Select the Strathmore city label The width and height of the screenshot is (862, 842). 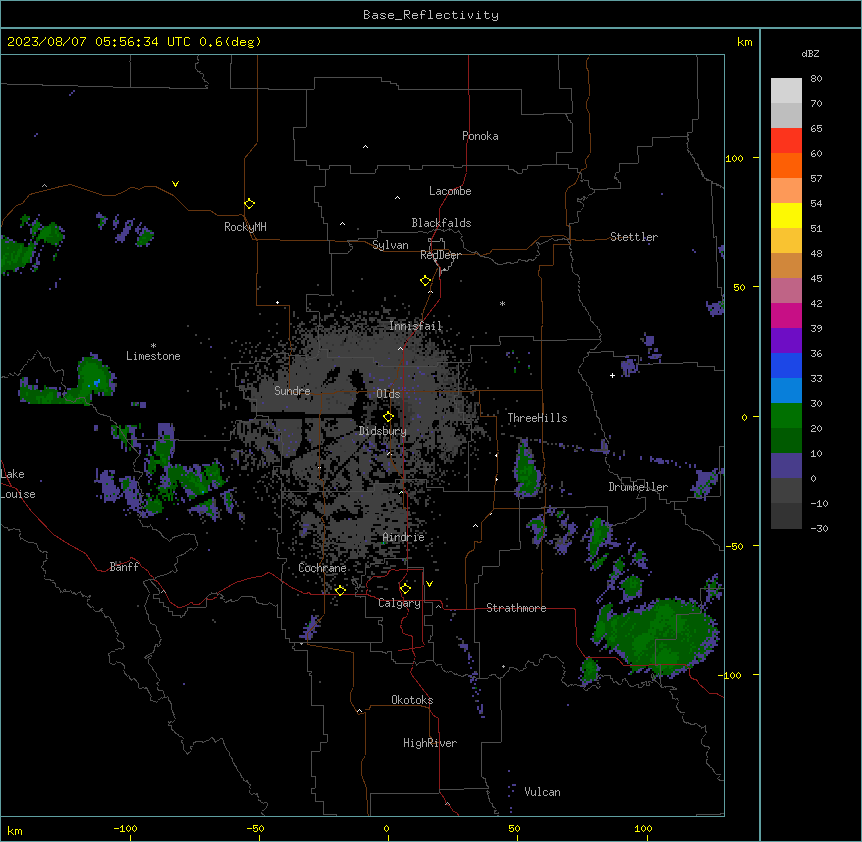[516, 608]
